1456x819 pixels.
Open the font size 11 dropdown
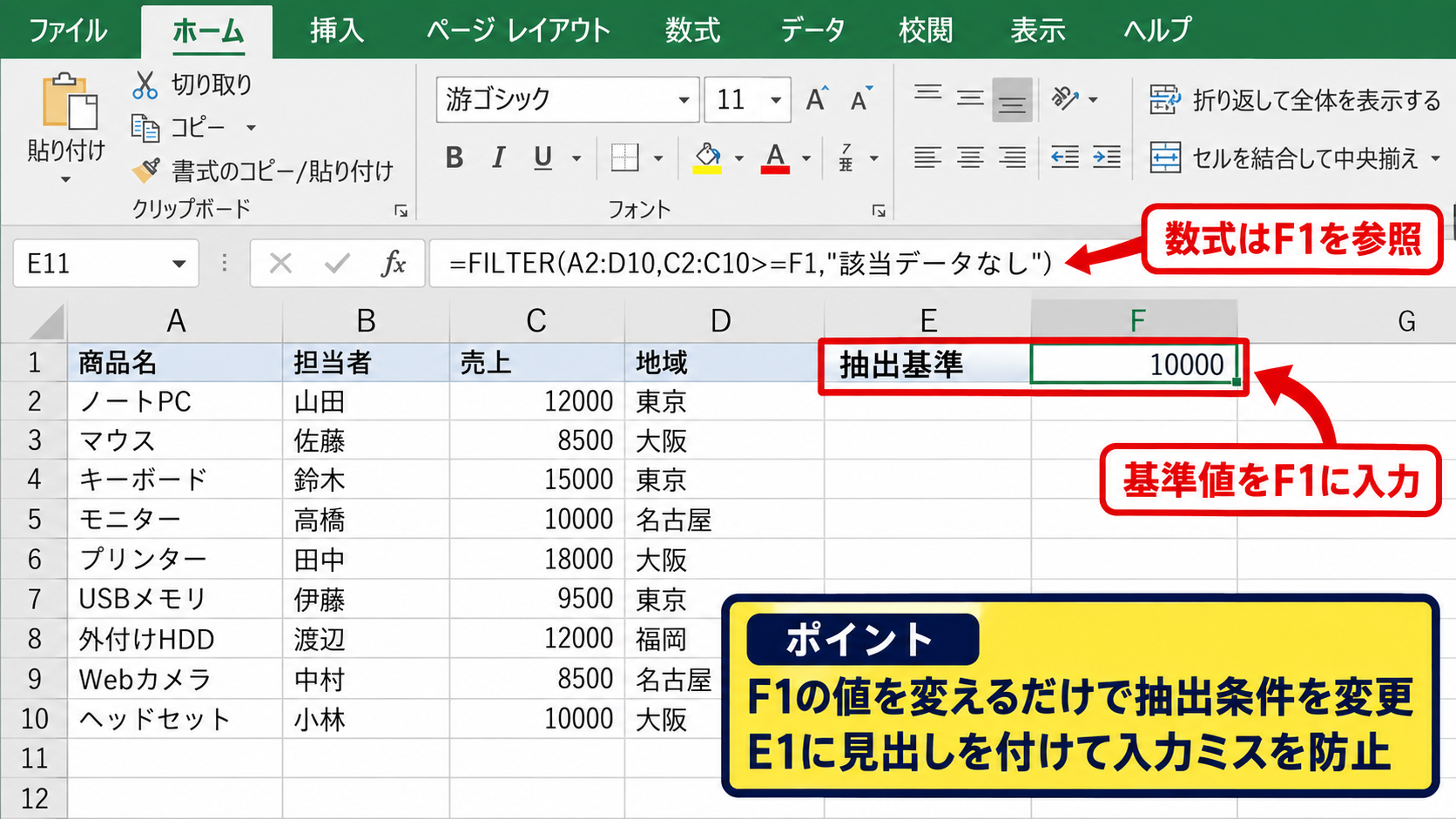pos(775,100)
